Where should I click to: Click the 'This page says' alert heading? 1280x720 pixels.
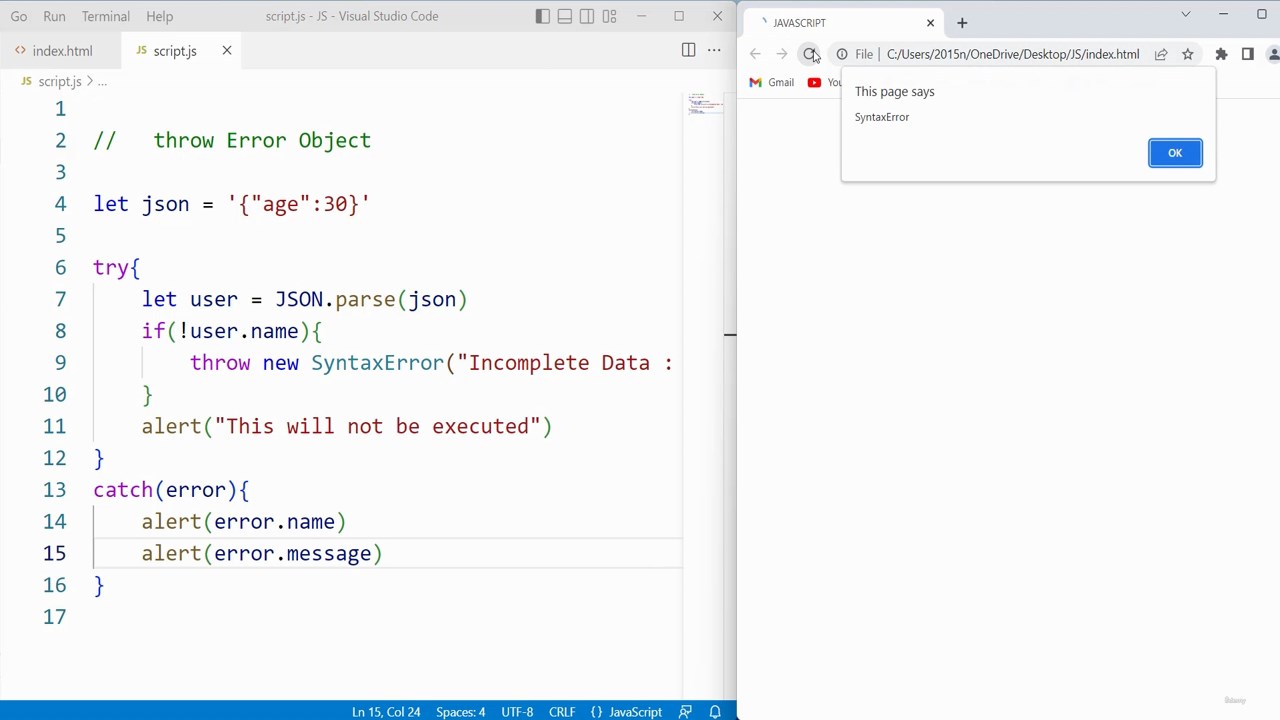(x=895, y=92)
